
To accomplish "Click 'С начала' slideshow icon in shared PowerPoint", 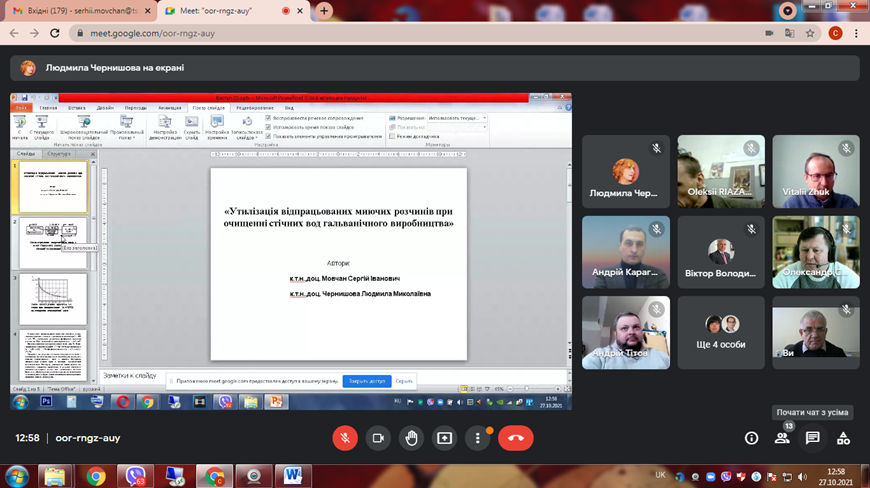I will click(x=19, y=128).
